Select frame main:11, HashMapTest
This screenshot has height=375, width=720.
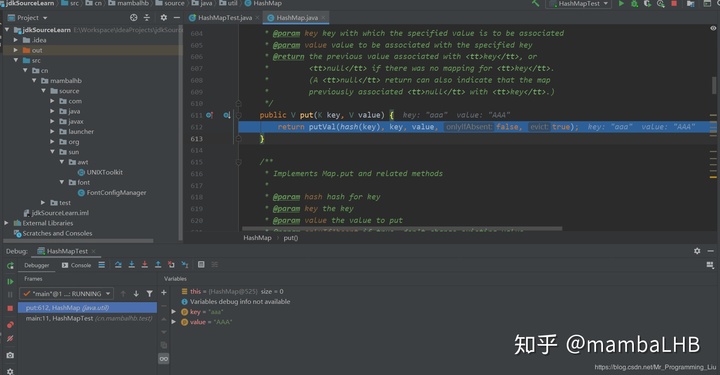(87, 318)
